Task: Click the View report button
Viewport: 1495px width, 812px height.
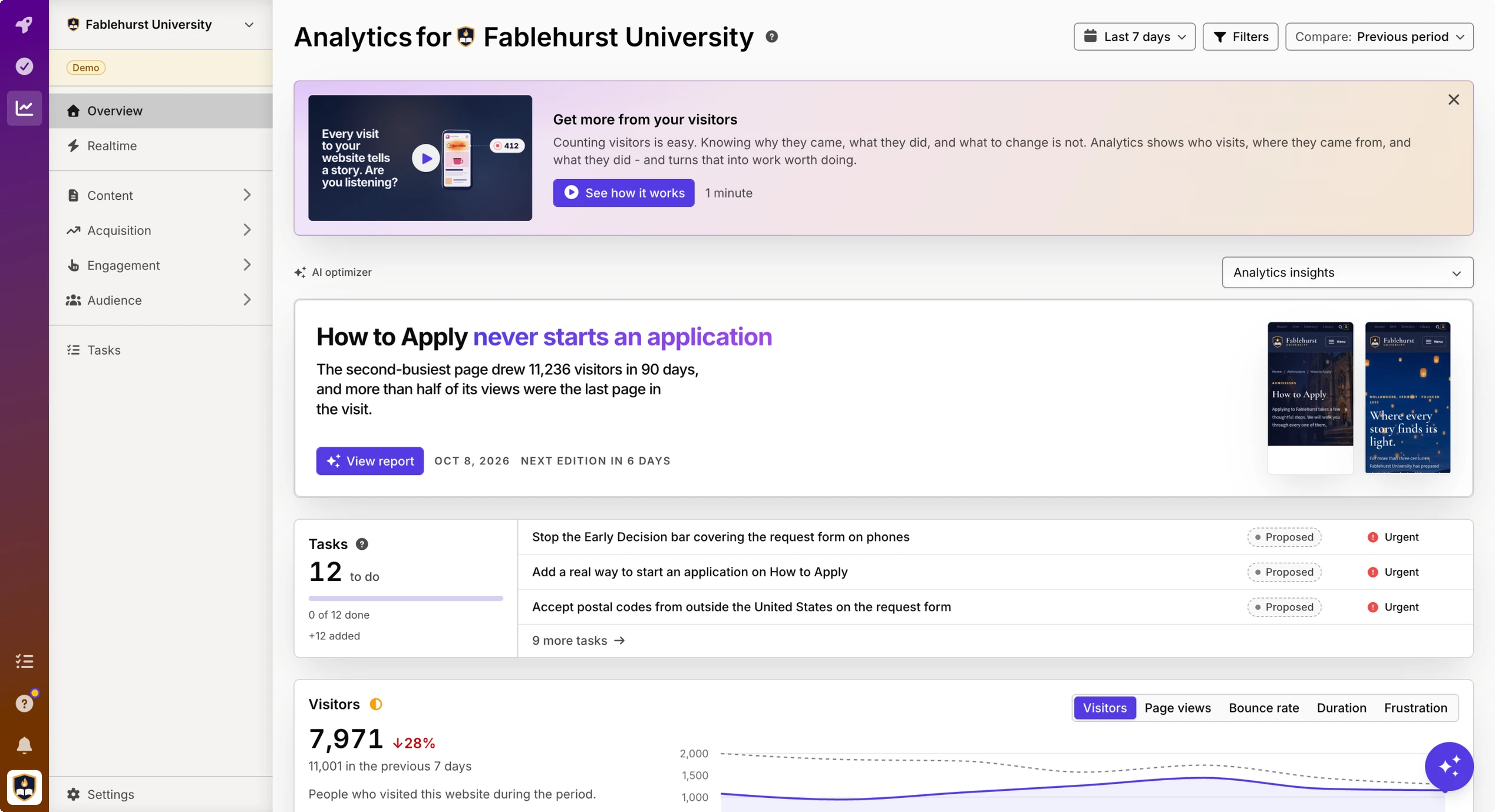Action: coord(369,461)
